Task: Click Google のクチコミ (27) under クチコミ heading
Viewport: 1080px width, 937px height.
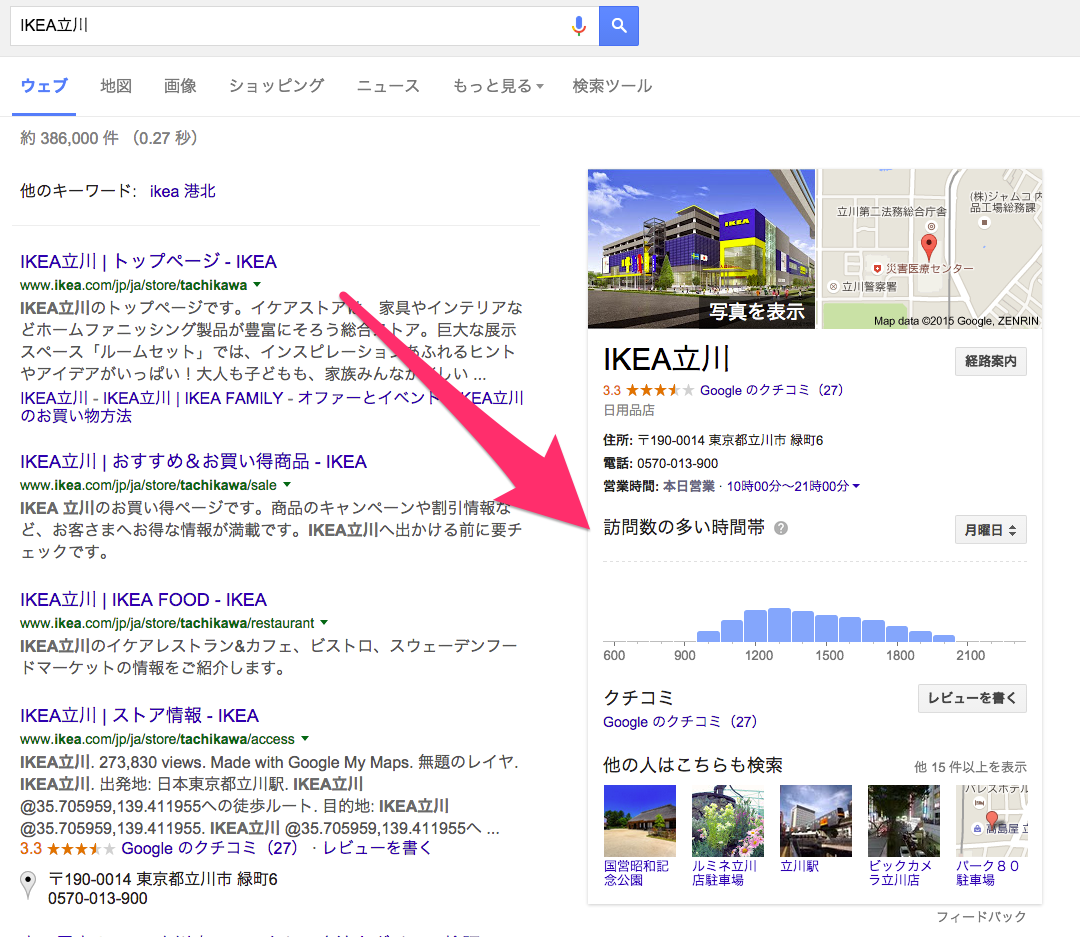Action: pos(679,722)
